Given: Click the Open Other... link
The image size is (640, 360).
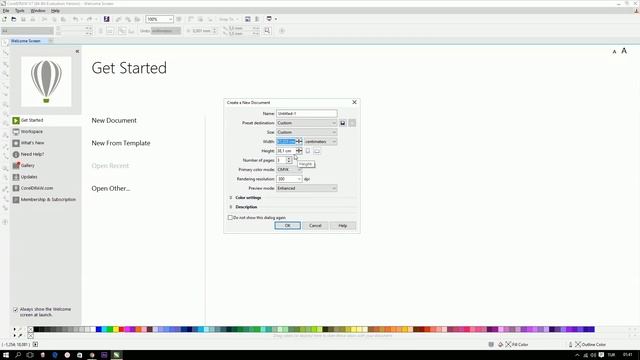Looking at the screenshot, I should pos(111,189).
